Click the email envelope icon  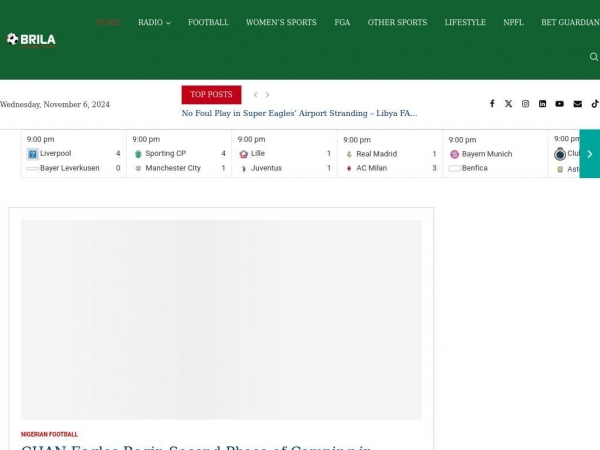[x=577, y=104]
